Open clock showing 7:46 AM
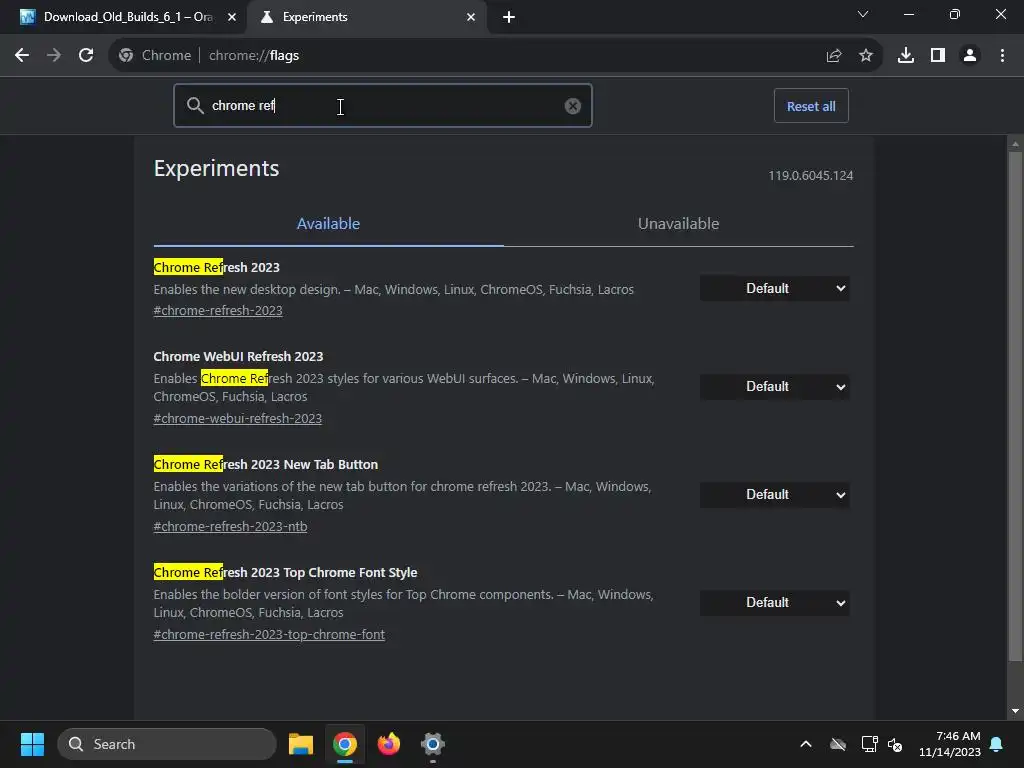1024x768 pixels. (950, 744)
